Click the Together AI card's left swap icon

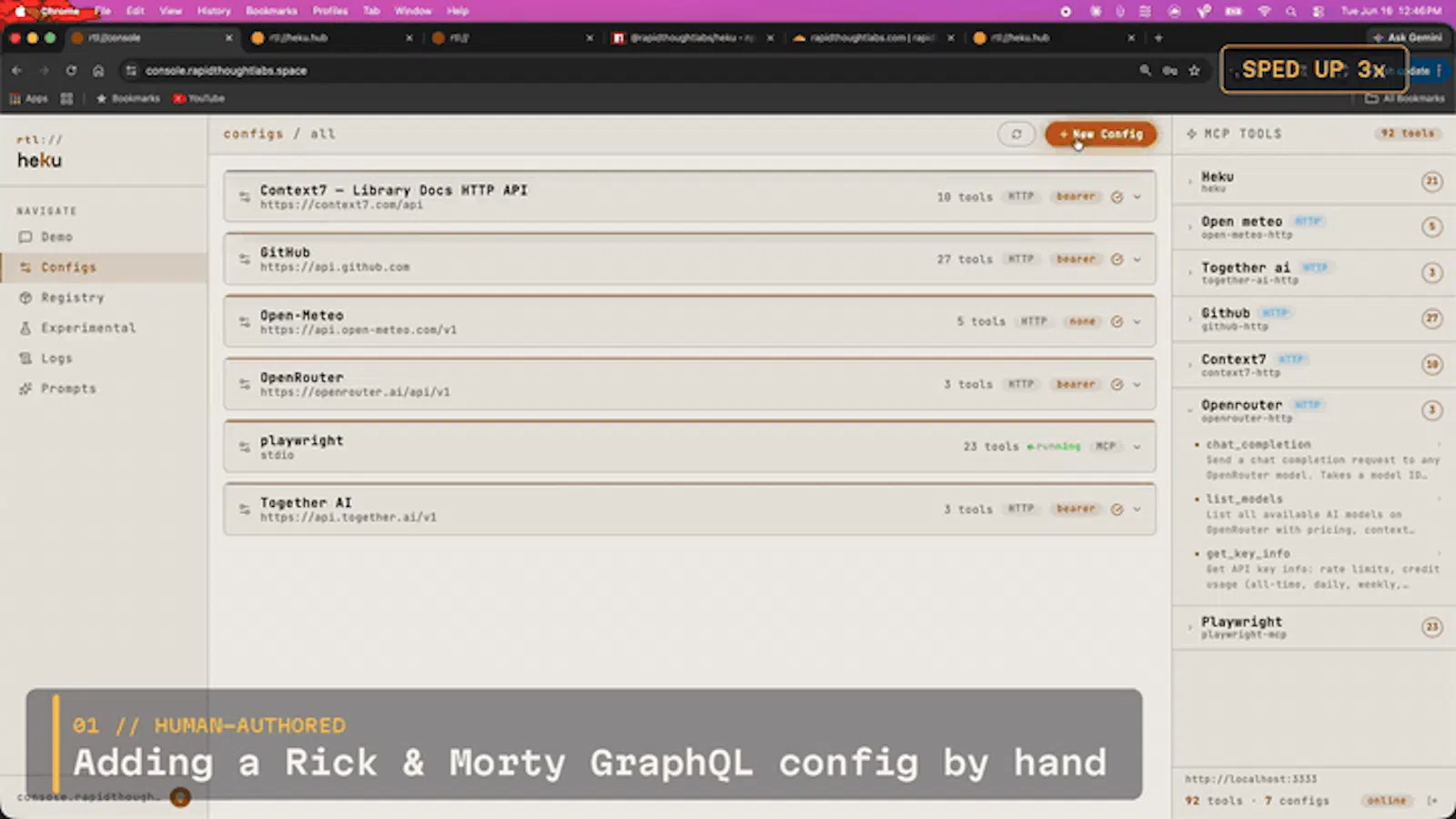click(244, 509)
